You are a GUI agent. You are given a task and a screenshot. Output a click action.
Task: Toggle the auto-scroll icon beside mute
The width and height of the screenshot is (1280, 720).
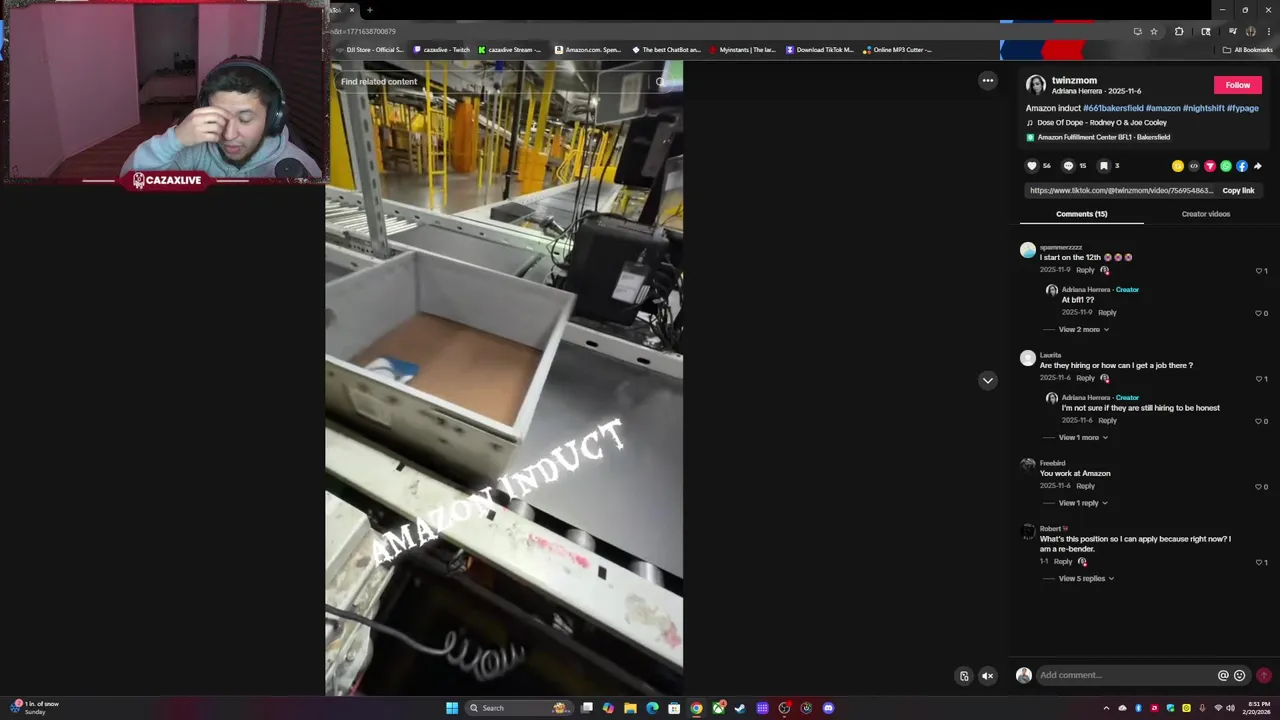point(964,676)
